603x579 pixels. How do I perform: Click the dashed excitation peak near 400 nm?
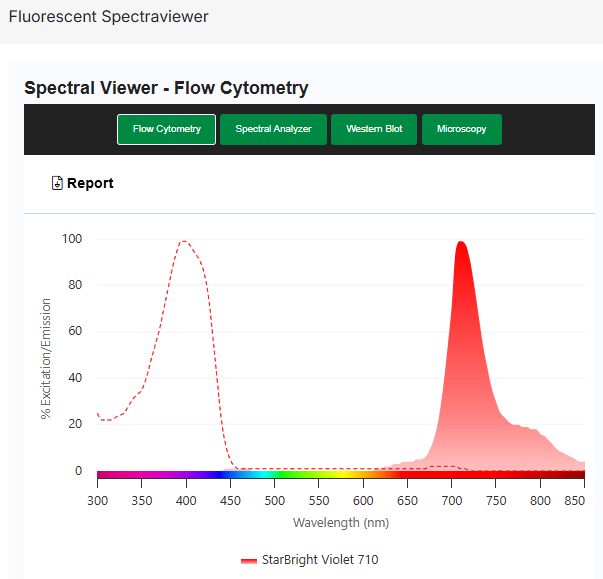[x=184, y=241]
